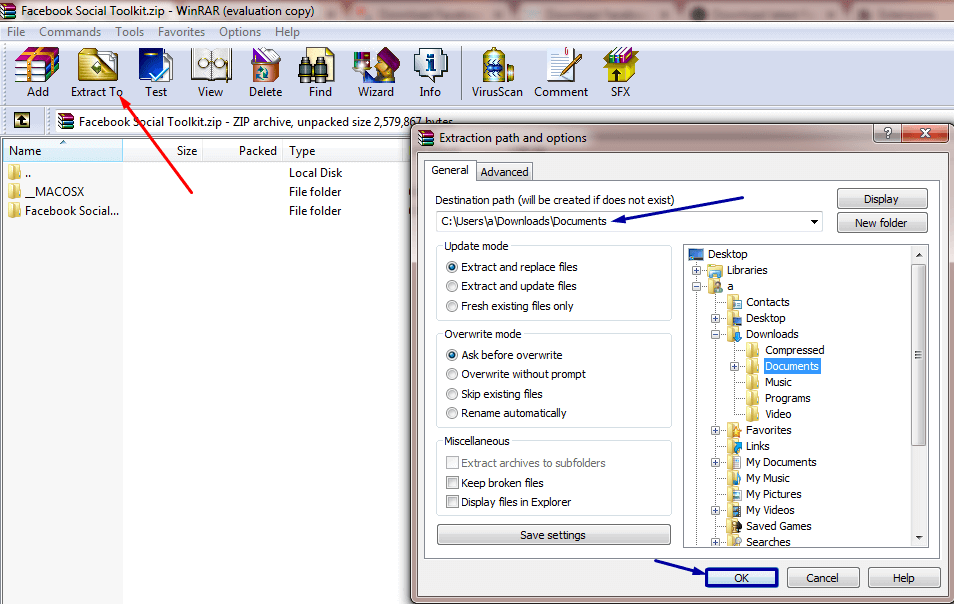Click the Favorites star folder icon
954x604 pixels.
click(x=736, y=430)
